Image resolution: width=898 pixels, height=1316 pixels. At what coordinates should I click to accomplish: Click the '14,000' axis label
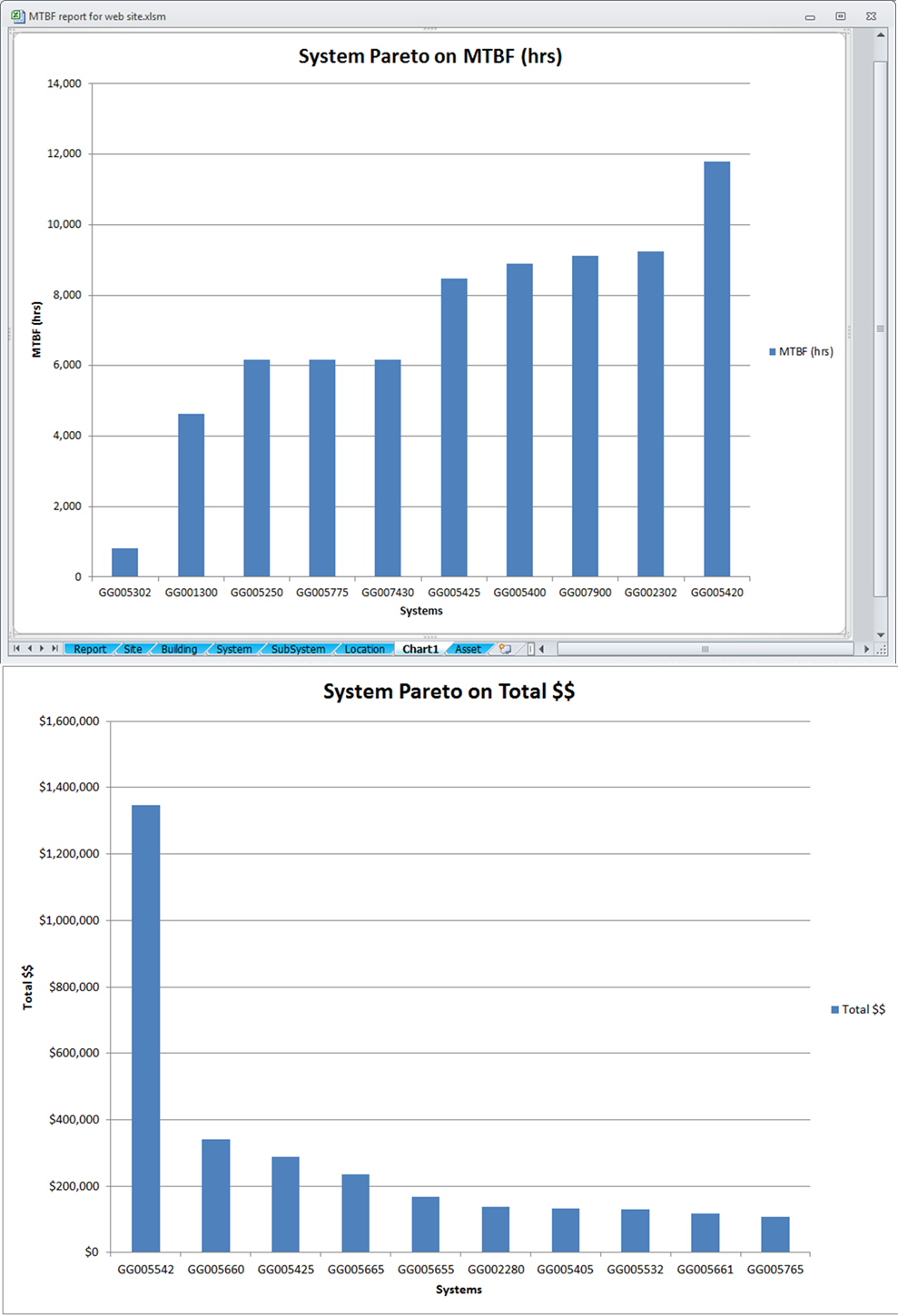pyautogui.click(x=64, y=83)
